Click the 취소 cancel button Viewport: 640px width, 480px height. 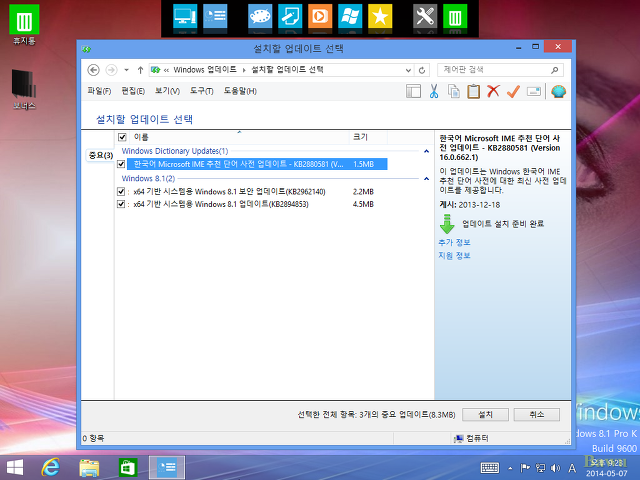point(537,415)
